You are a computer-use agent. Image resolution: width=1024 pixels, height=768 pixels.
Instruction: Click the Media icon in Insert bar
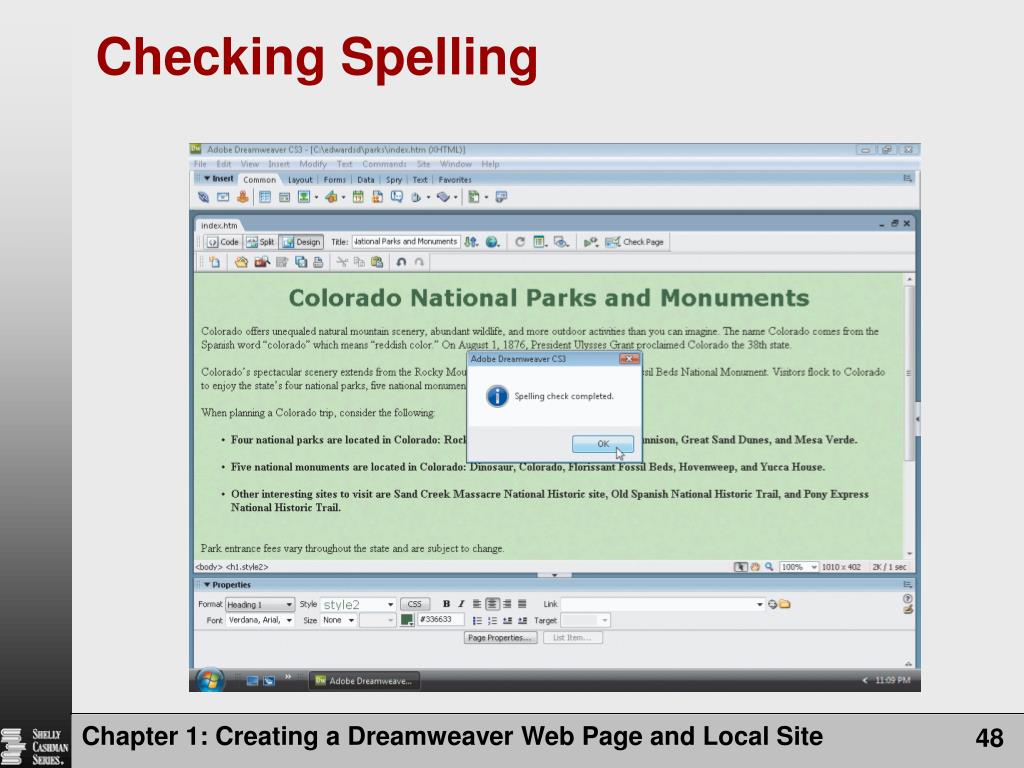click(x=331, y=197)
